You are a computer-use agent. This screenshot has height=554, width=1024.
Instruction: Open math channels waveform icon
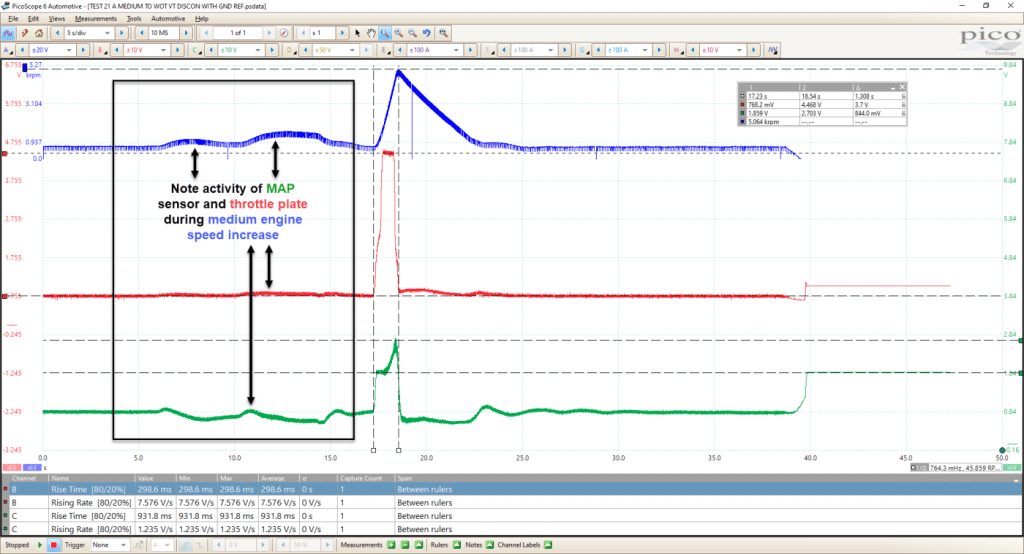pos(773,50)
